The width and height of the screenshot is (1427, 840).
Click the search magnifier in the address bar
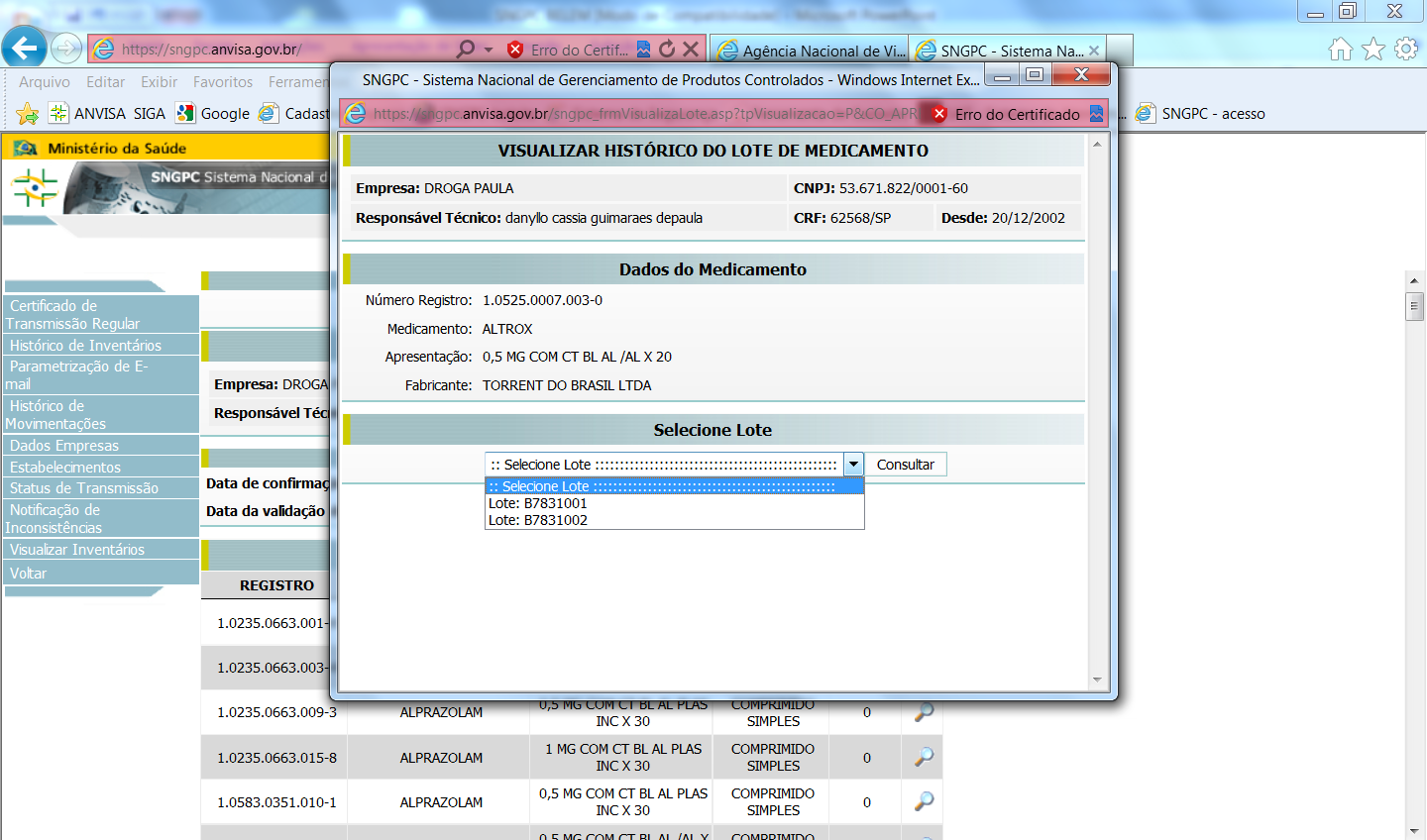tap(465, 49)
